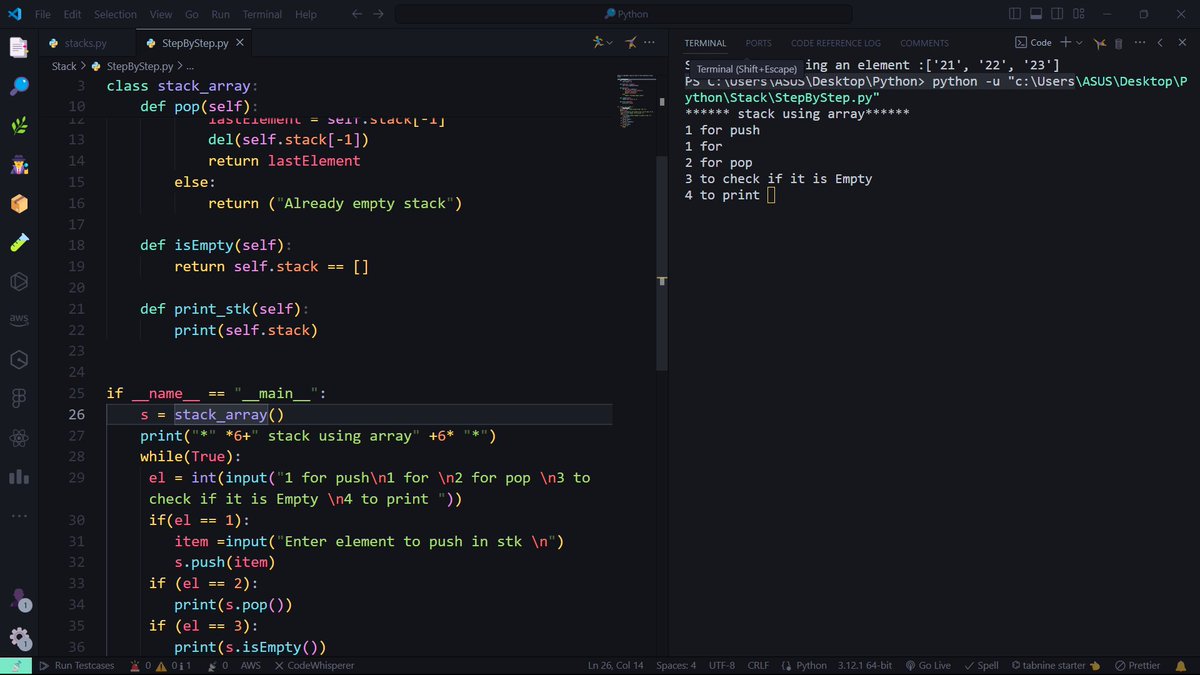This screenshot has height=675, width=1200.
Task: Open the Terminal menu
Action: [x=262, y=14]
